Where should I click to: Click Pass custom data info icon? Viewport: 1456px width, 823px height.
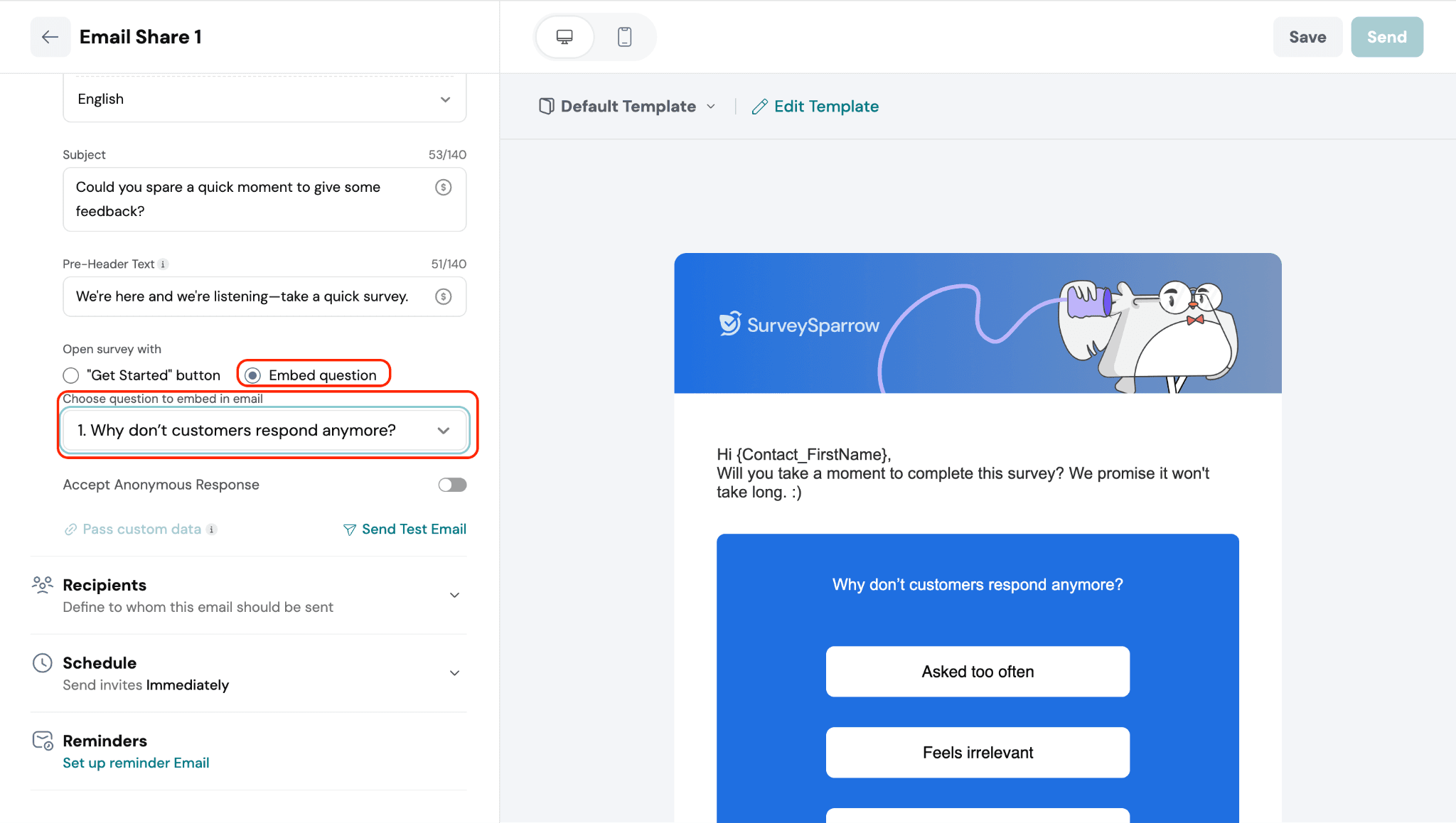(x=212, y=529)
